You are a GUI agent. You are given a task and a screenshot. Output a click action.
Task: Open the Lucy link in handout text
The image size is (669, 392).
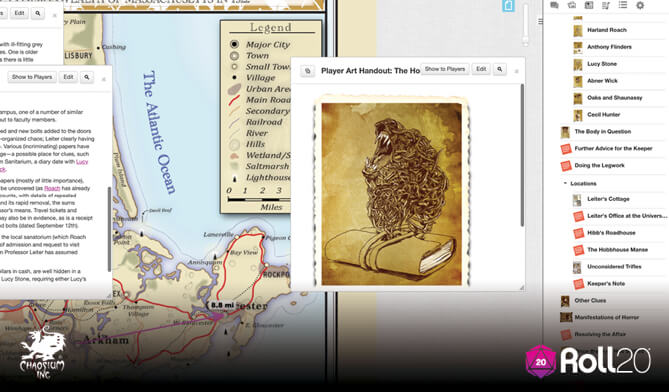tap(82, 162)
